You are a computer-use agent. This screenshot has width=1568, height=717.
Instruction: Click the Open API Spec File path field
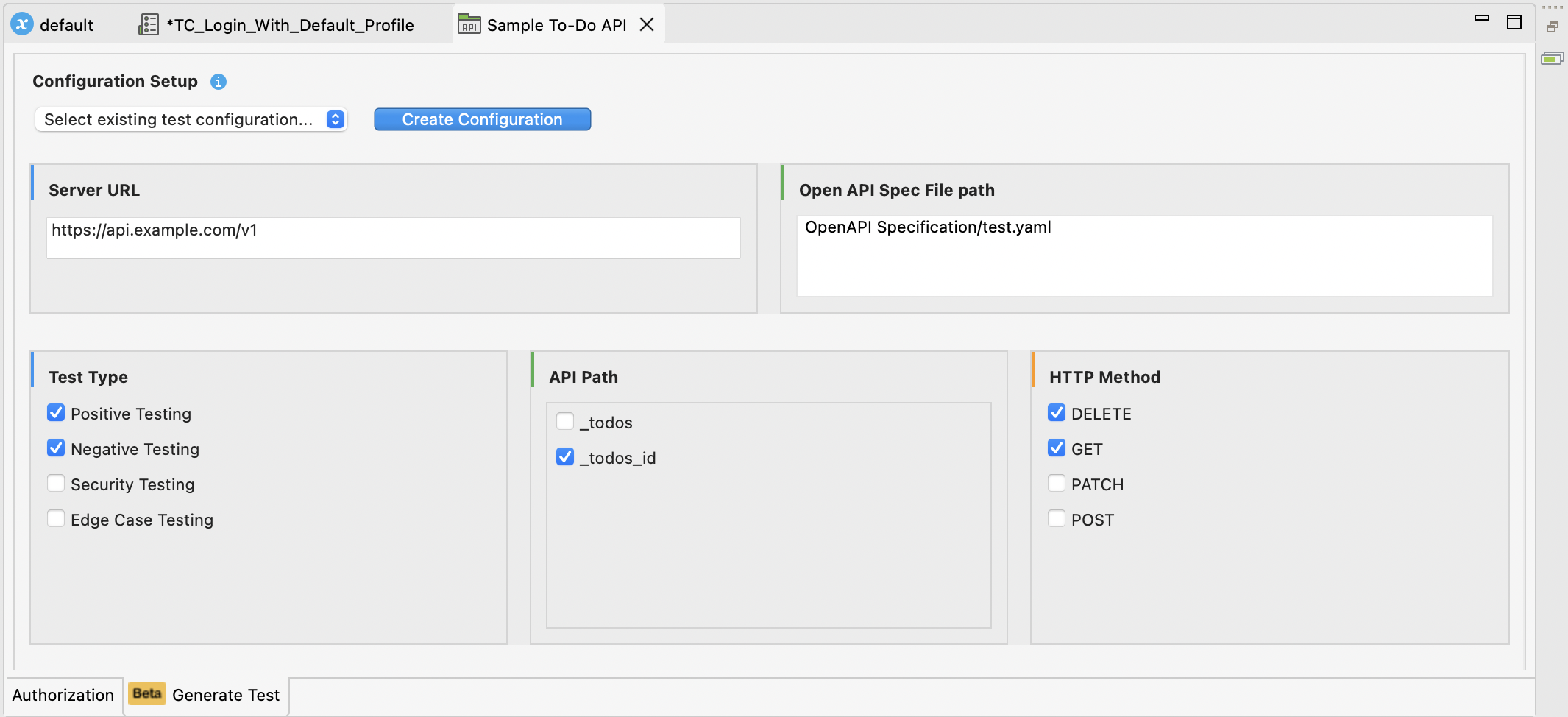tap(1145, 256)
